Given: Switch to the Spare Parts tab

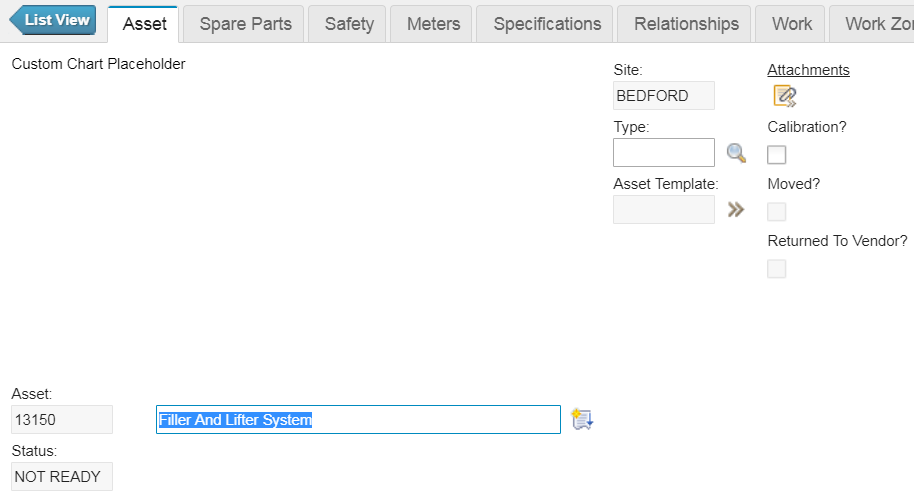Looking at the screenshot, I should point(245,24).
